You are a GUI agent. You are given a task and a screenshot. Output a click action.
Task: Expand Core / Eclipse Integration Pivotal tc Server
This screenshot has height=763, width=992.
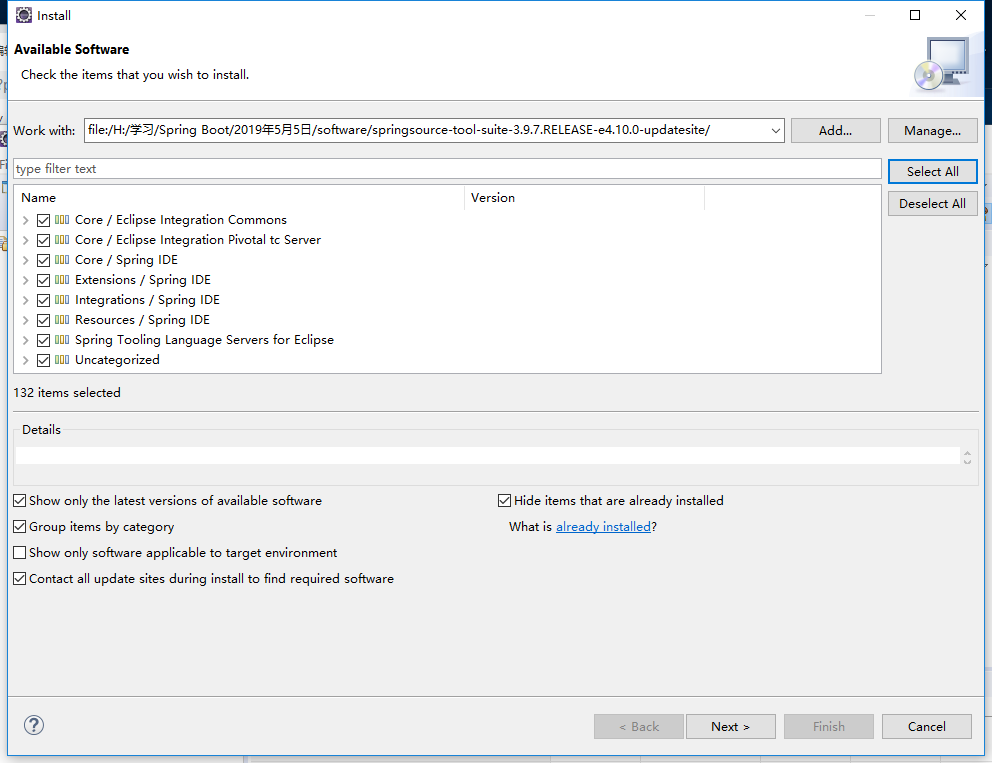click(x=25, y=240)
